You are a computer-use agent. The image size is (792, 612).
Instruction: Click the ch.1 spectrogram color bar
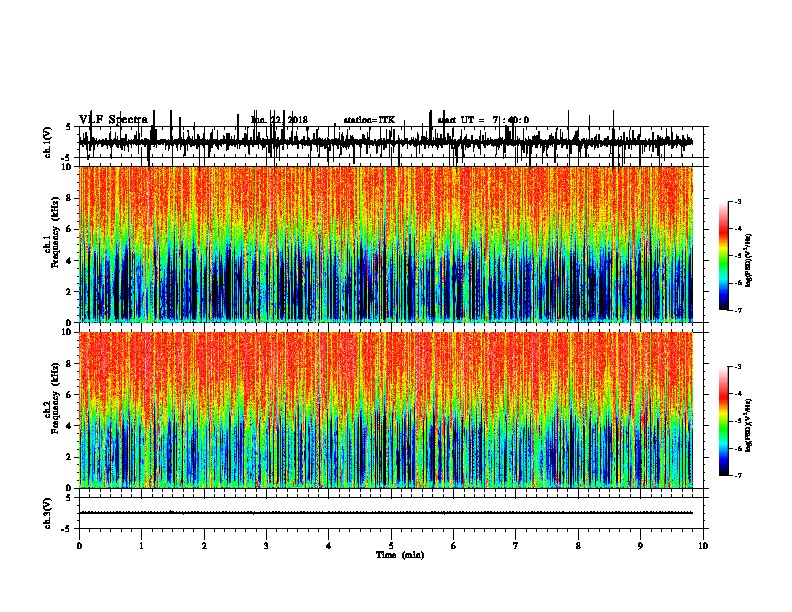click(x=723, y=256)
